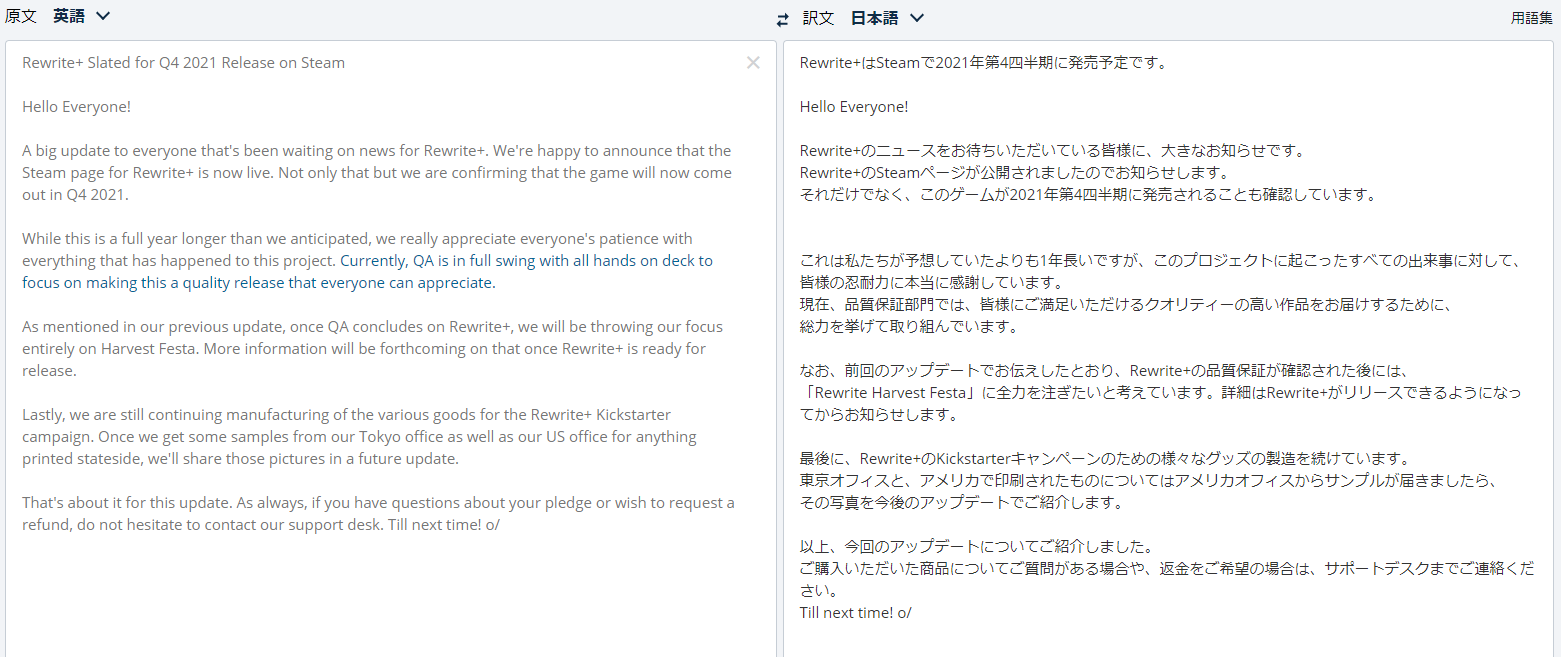
Task: Click the paragraph starting 'A big update to everyone'
Action: pyautogui.click(x=377, y=173)
